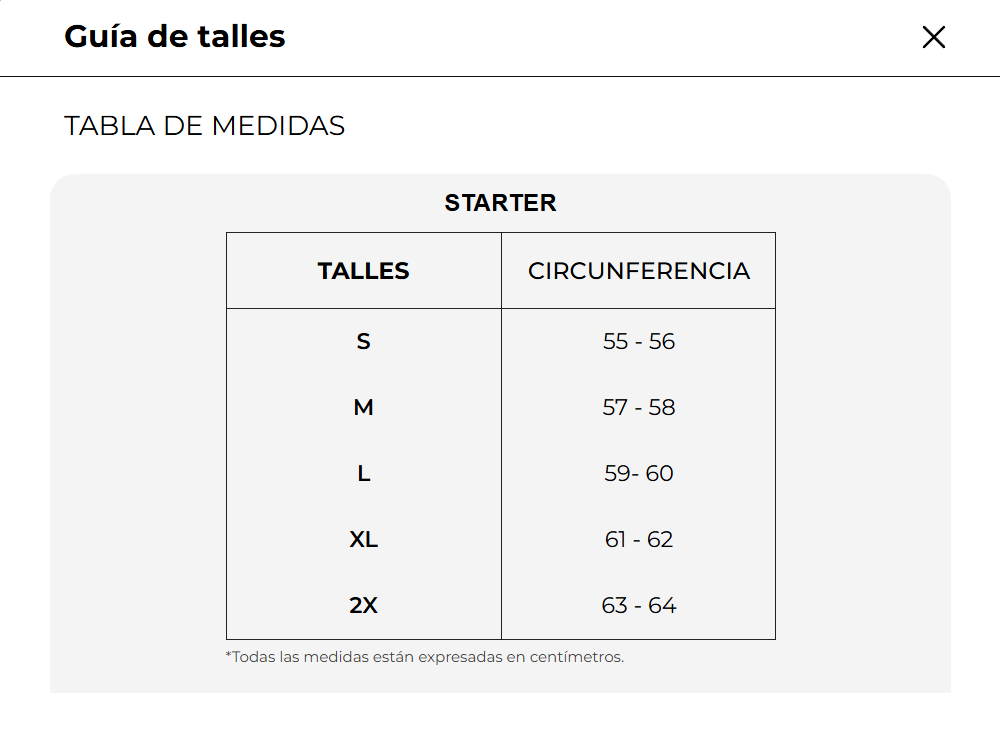Image resolution: width=1000 pixels, height=733 pixels.
Task: Click the TABLA DE MEDIDAS heading
Action: pyautogui.click(x=204, y=126)
